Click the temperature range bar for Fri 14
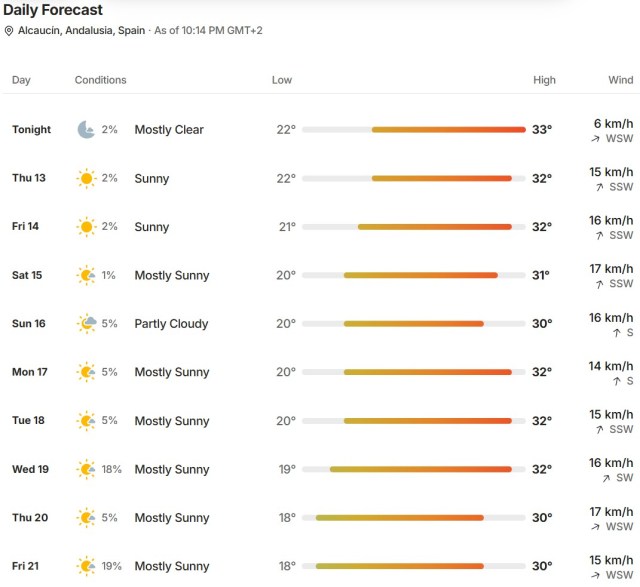 pos(413,227)
